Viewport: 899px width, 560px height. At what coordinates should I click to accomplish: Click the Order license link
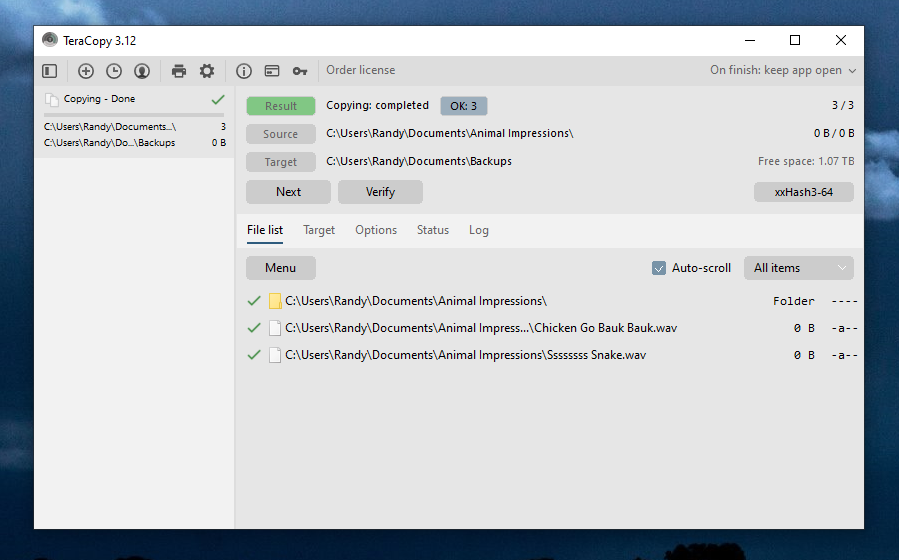tap(361, 70)
